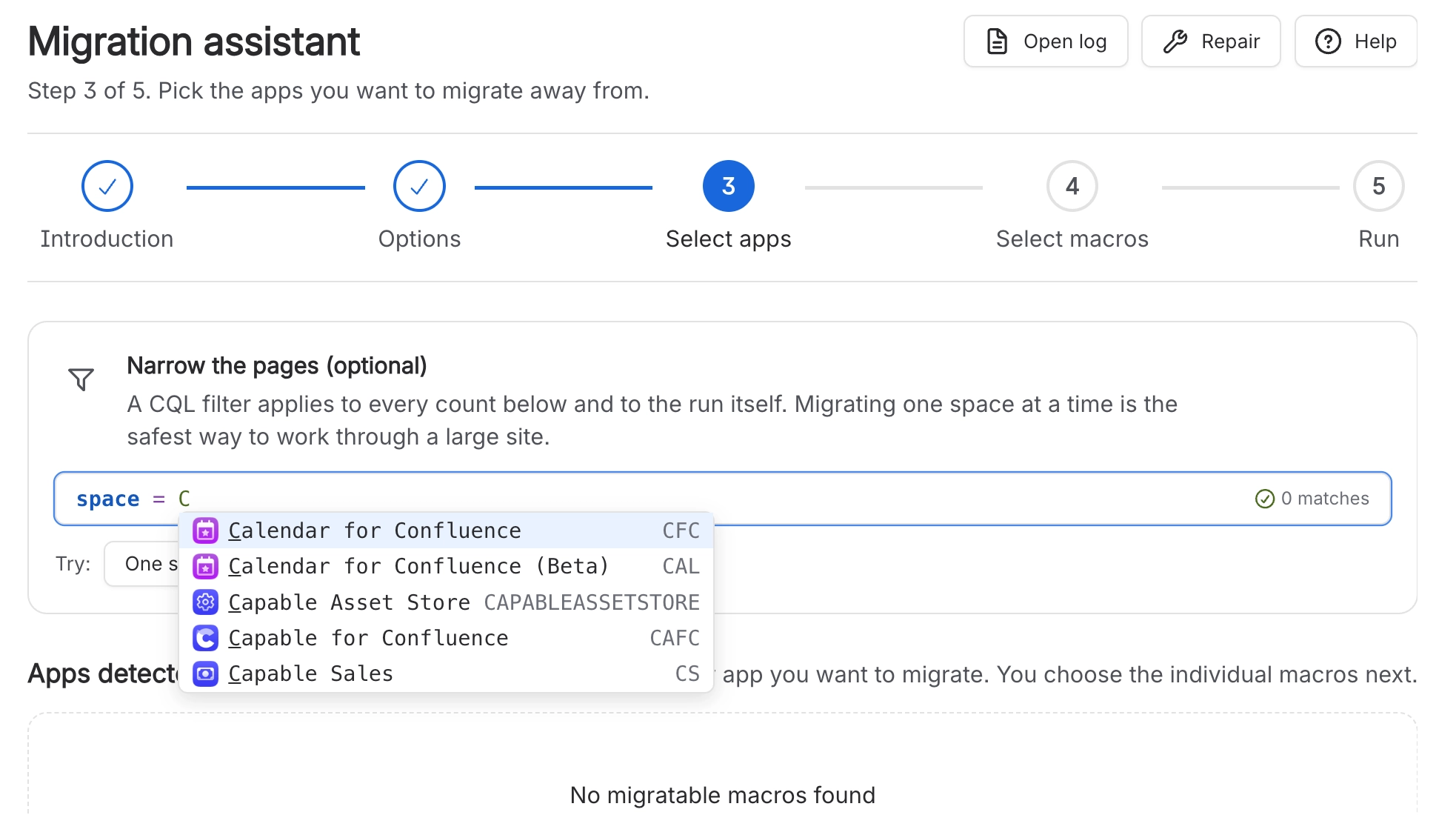Focus the CQL filter input field
1456x815 pixels.
pos(722,499)
